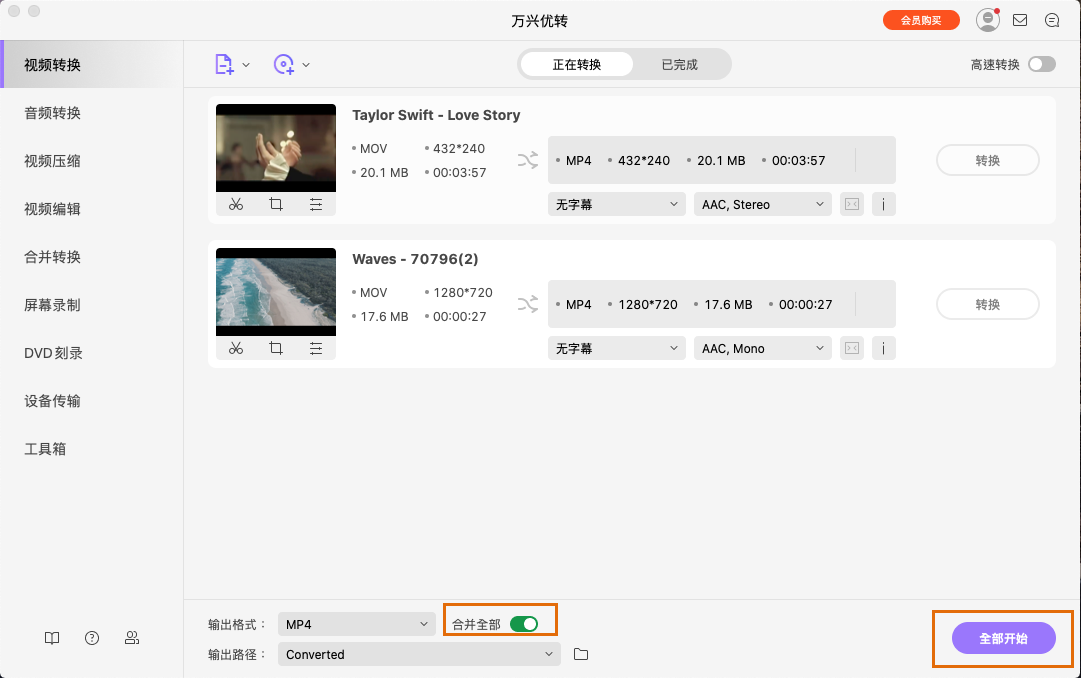The width and height of the screenshot is (1081, 678).
Task: Click the add files icon in toolbar
Action: coord(224,64)
